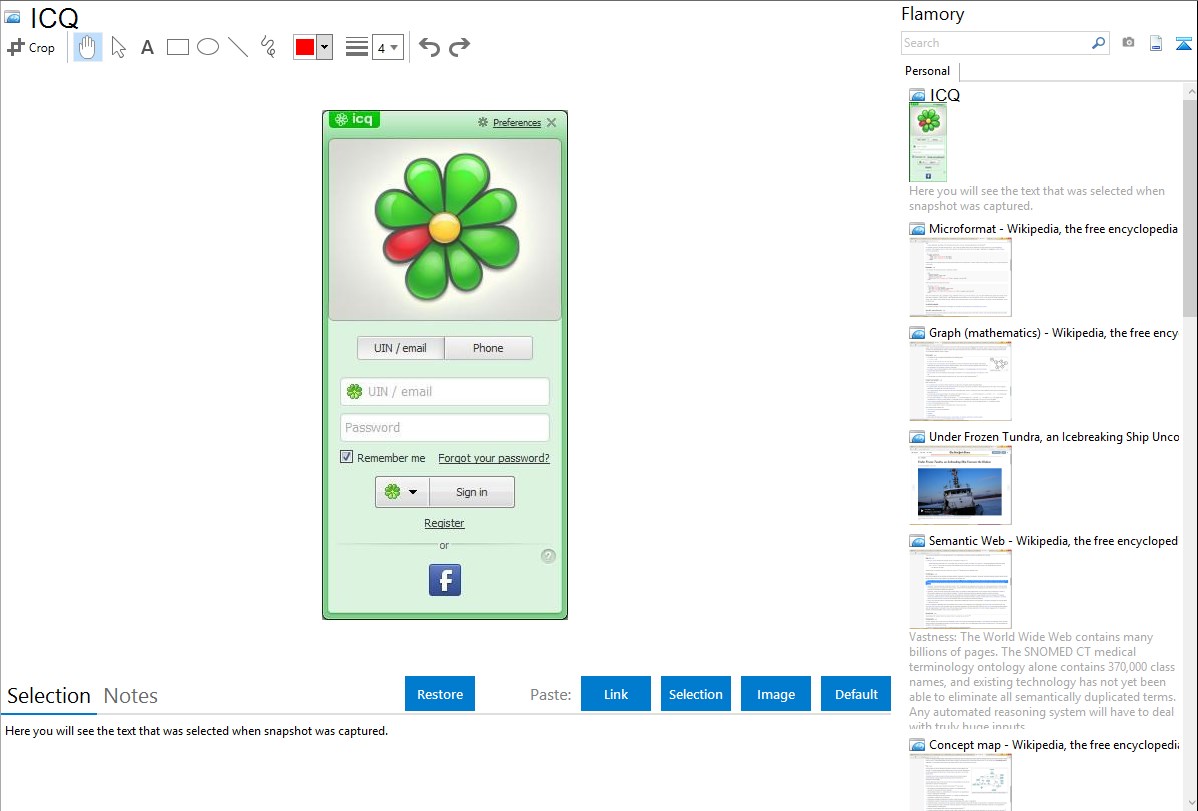The height and width of the screenshot is (811, 1198).
Task: Open the Register link
Action: point(444,523)
